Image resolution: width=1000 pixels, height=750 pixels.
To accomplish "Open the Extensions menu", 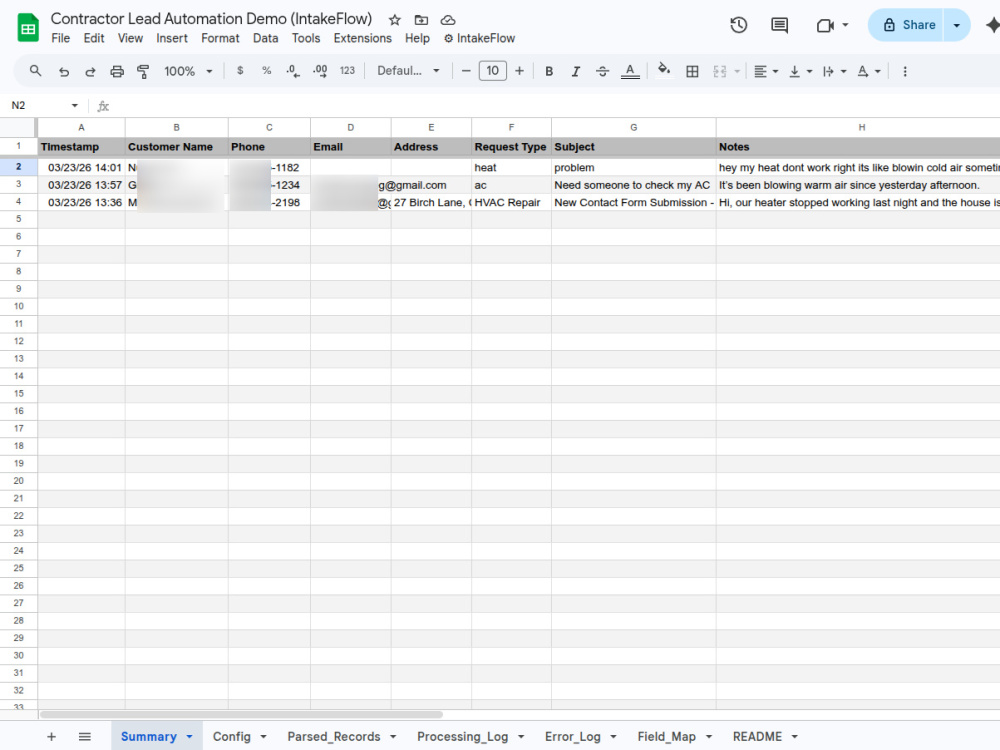I will coord(362,38).
